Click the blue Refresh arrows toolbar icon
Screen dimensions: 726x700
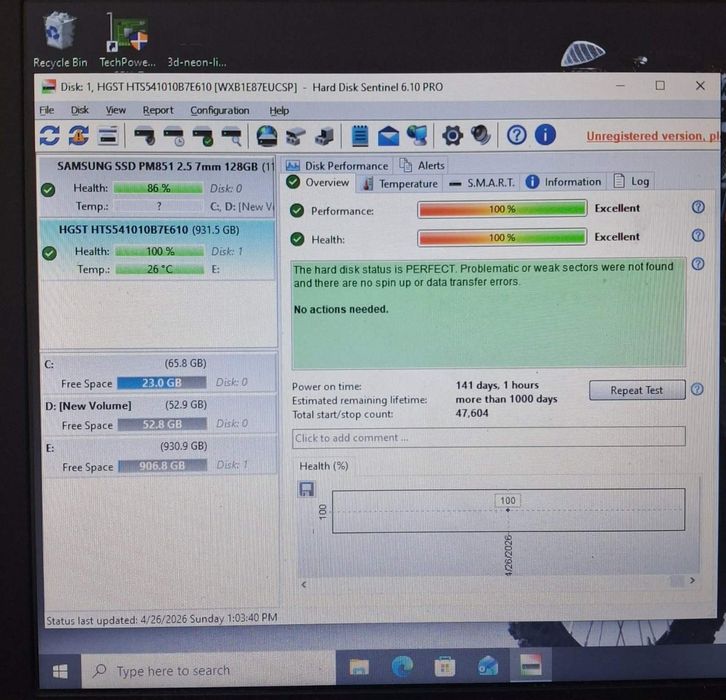pos(50,136)
